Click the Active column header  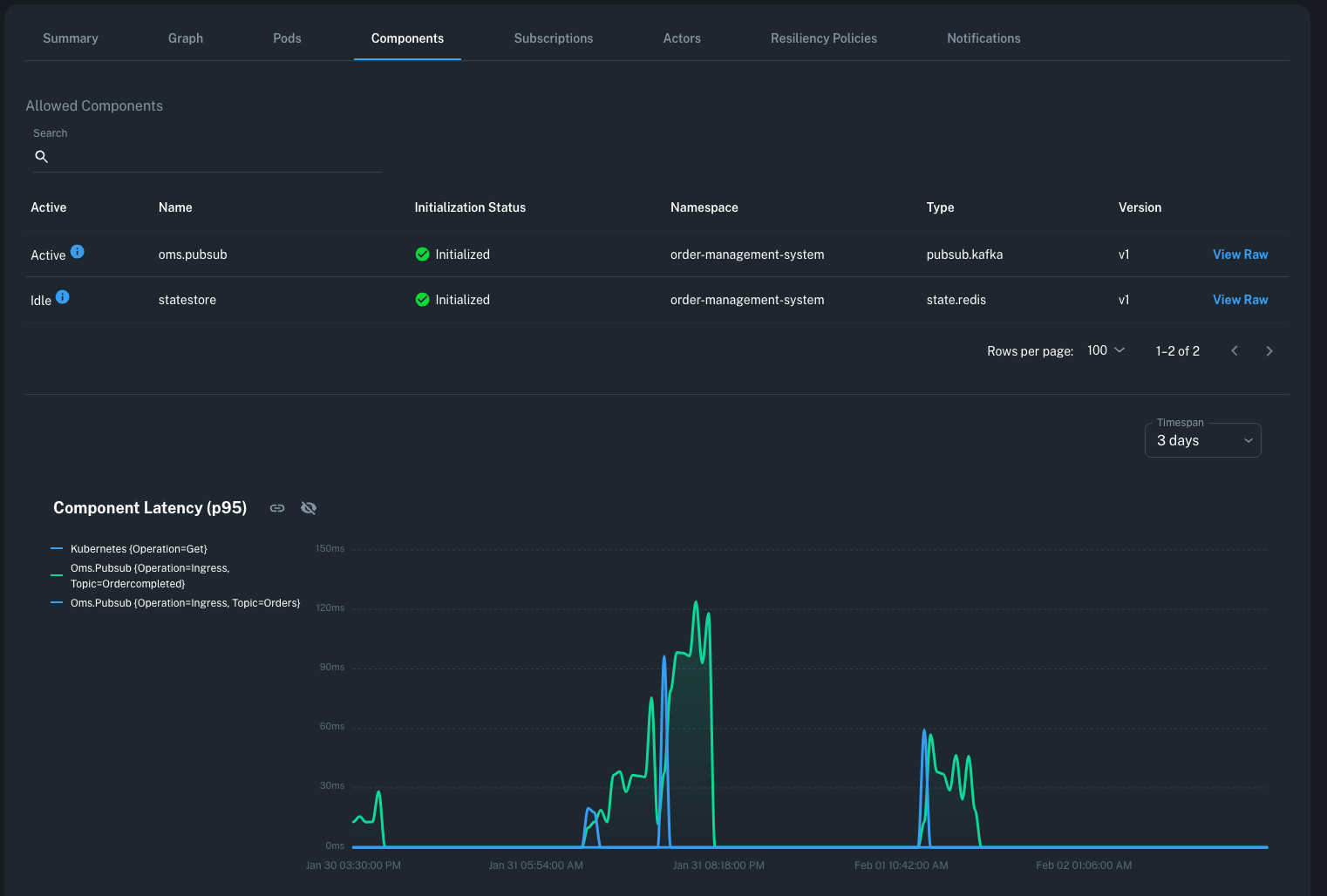pyautogui.click(x=49, y=207)
